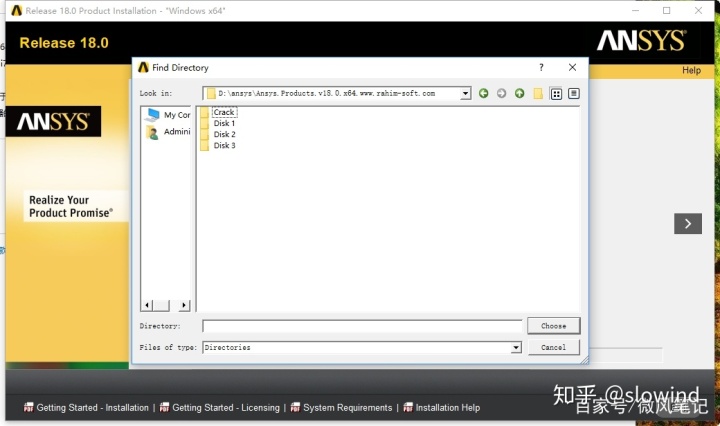The image size is (720, 426).
Task: Open My Computer in the sidebar
Action: (x=167, y=115)
